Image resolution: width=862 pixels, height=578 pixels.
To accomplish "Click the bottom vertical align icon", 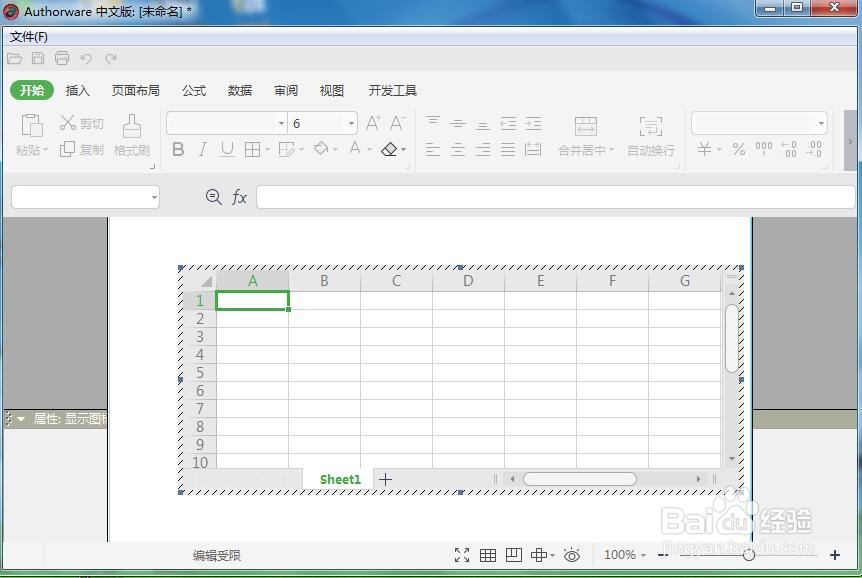I will [x=483, y=124].
